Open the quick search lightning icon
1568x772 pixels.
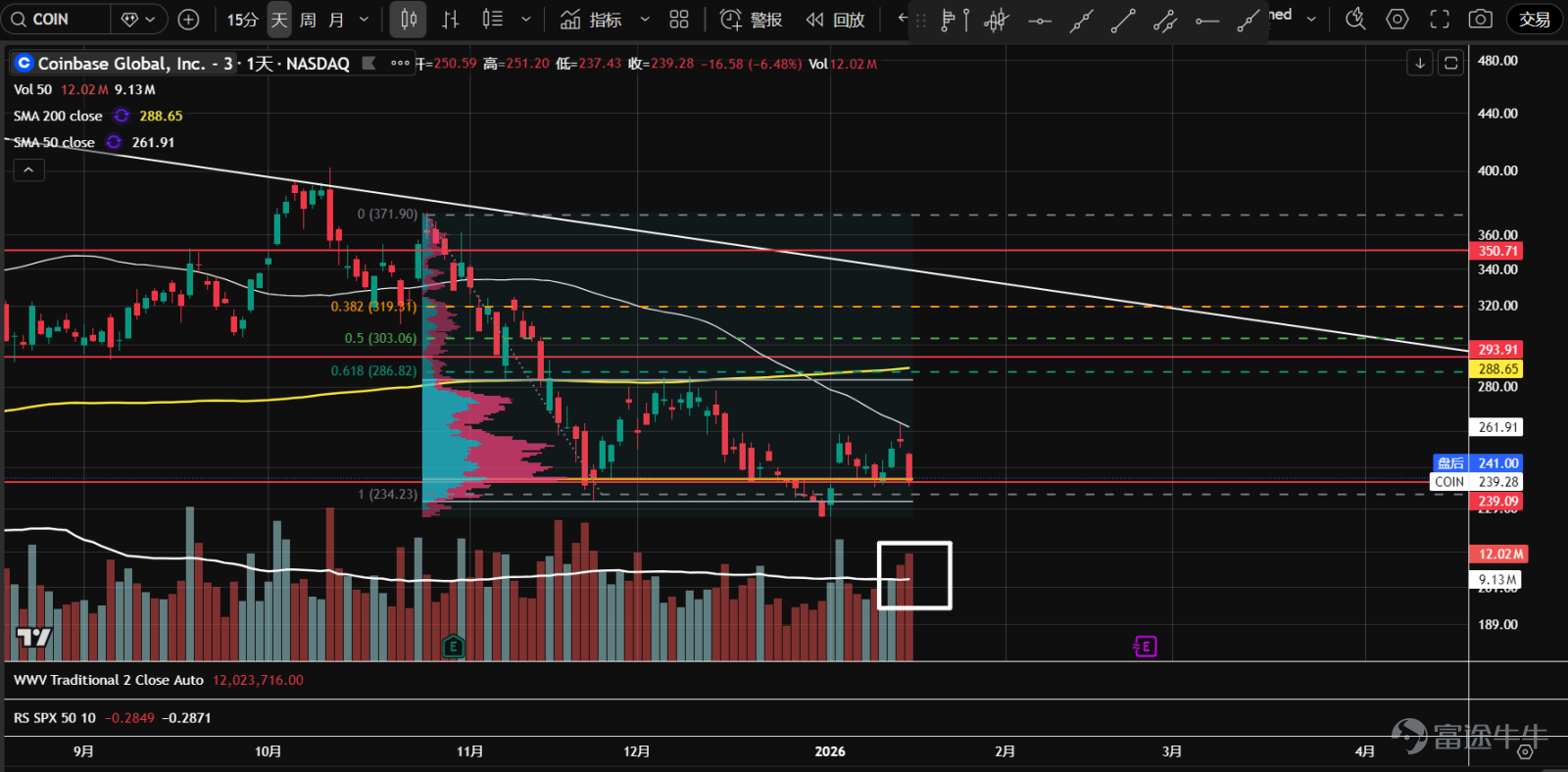pos(1355,19)
